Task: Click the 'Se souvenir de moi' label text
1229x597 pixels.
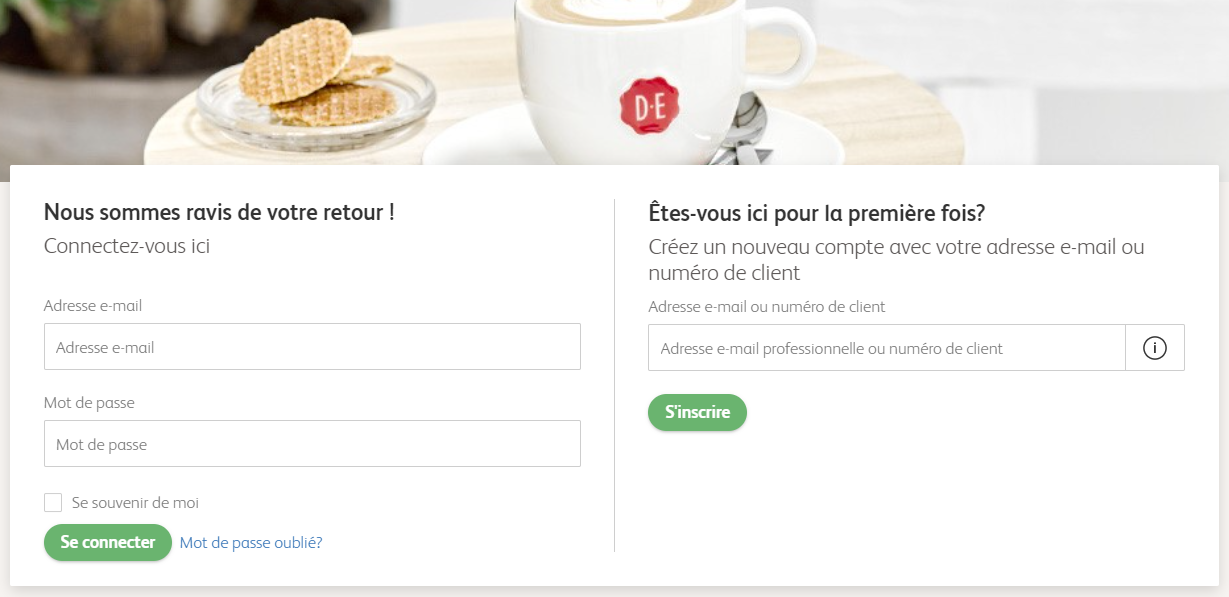Action: click(135, 503)
